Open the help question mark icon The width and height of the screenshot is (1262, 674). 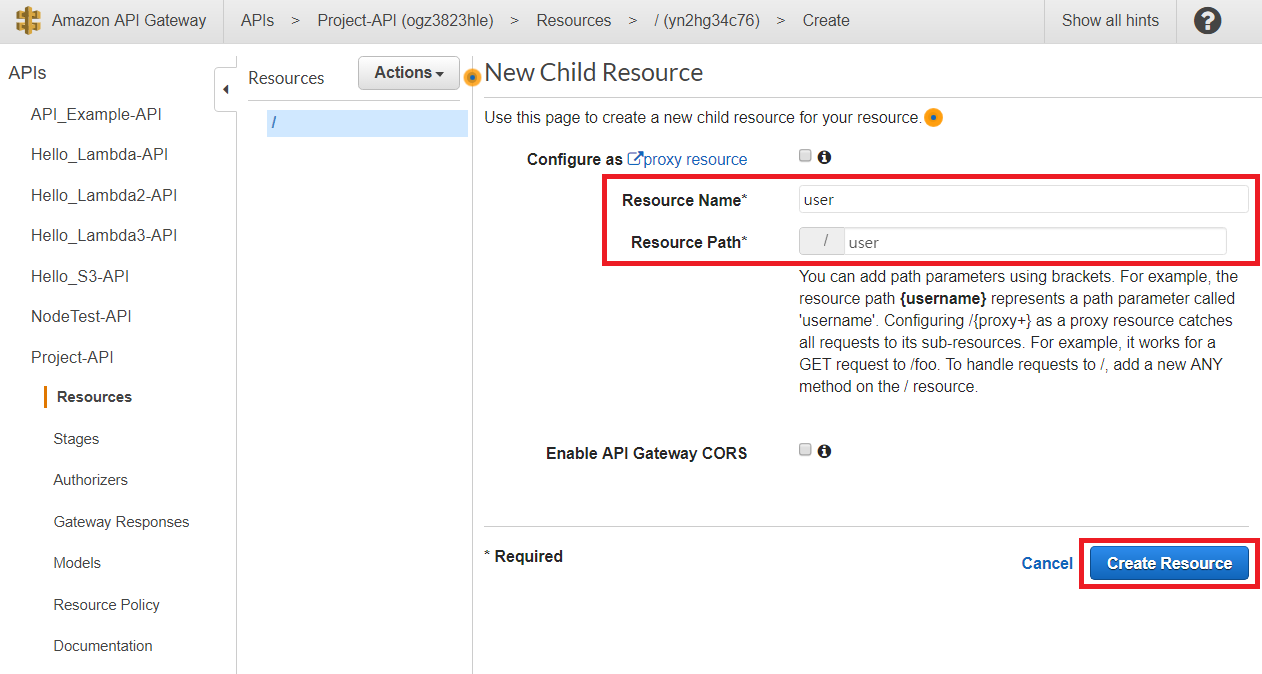(1208, 20)
